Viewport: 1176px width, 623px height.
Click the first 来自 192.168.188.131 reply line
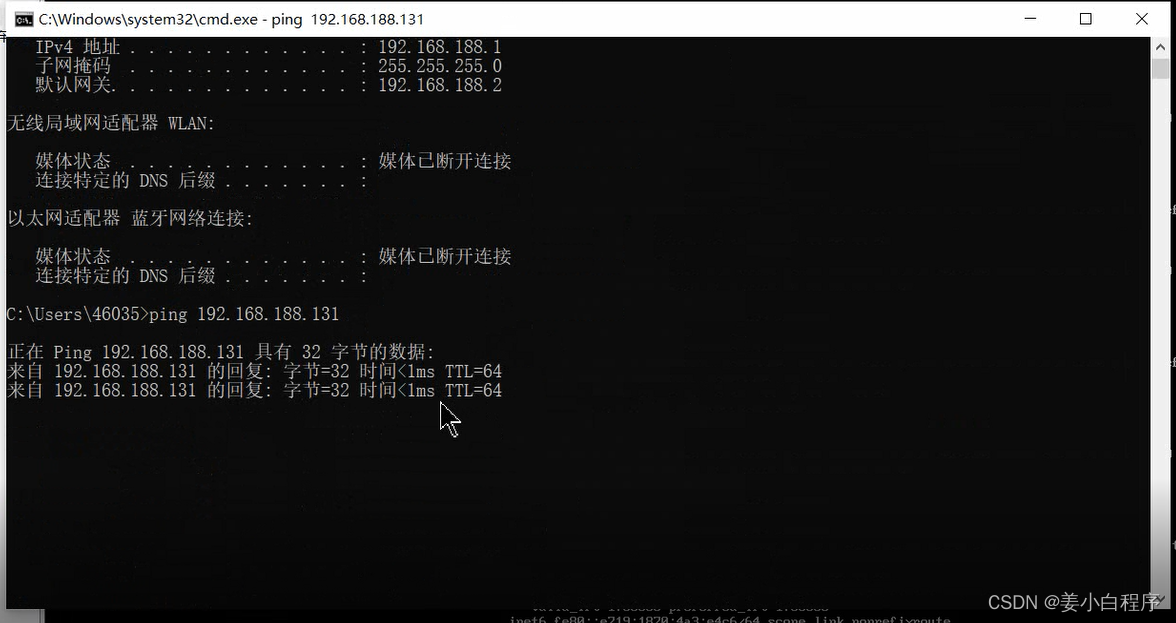254,371
